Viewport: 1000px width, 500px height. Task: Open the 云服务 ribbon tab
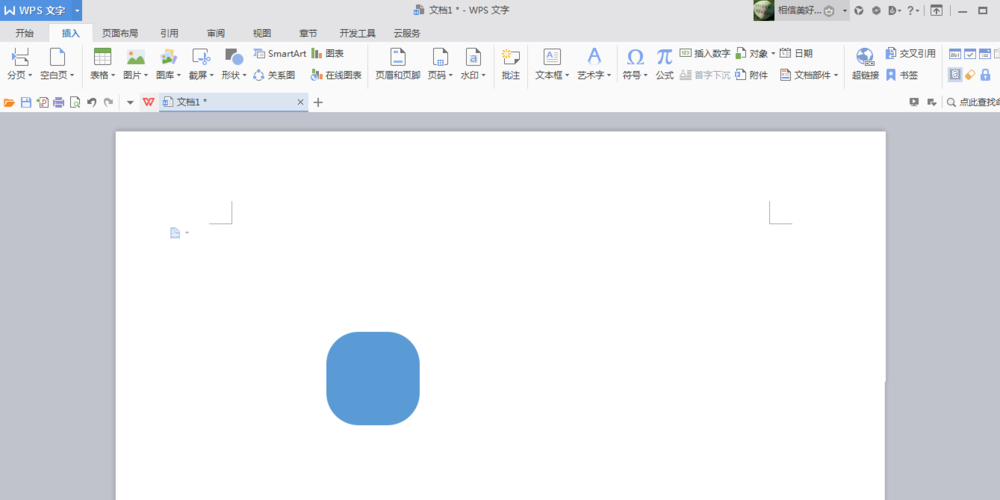tap(407, 33)
